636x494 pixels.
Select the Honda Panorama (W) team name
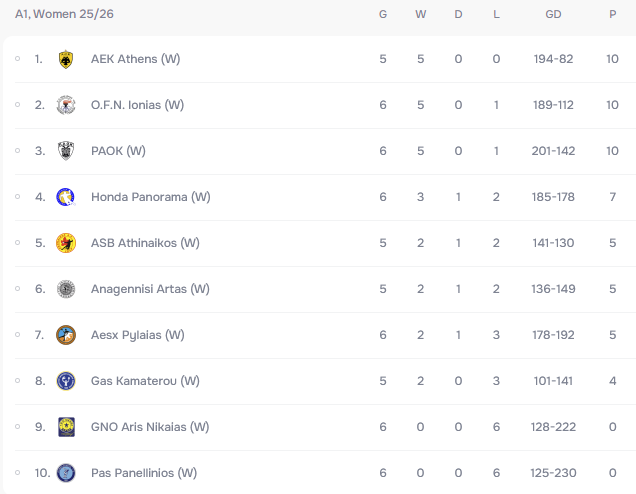click(x=150, y=197)
